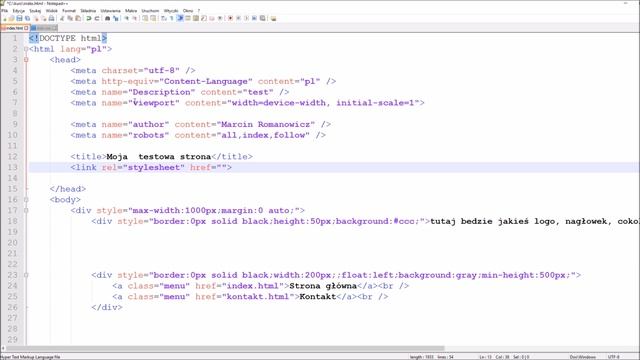Collapse the html tag fold on line 2
Screen dimensions: 640x360
26,49
